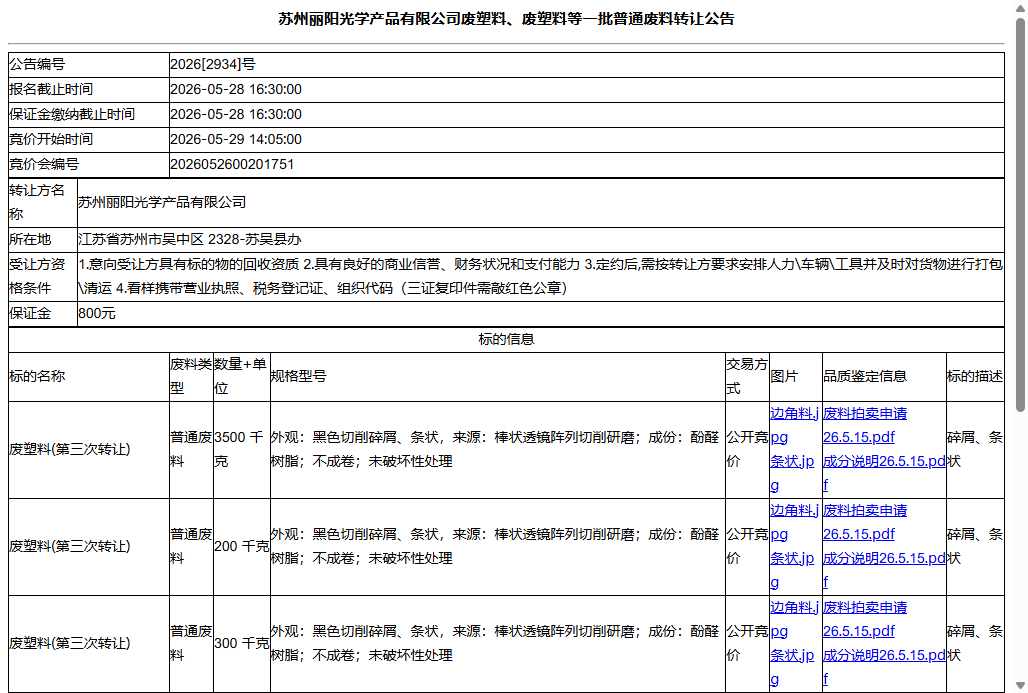Click the 报名截止时间 value 2026-05-28 16:30:00
Viewport: 1028px width, 693px height.
pos(236,89)
